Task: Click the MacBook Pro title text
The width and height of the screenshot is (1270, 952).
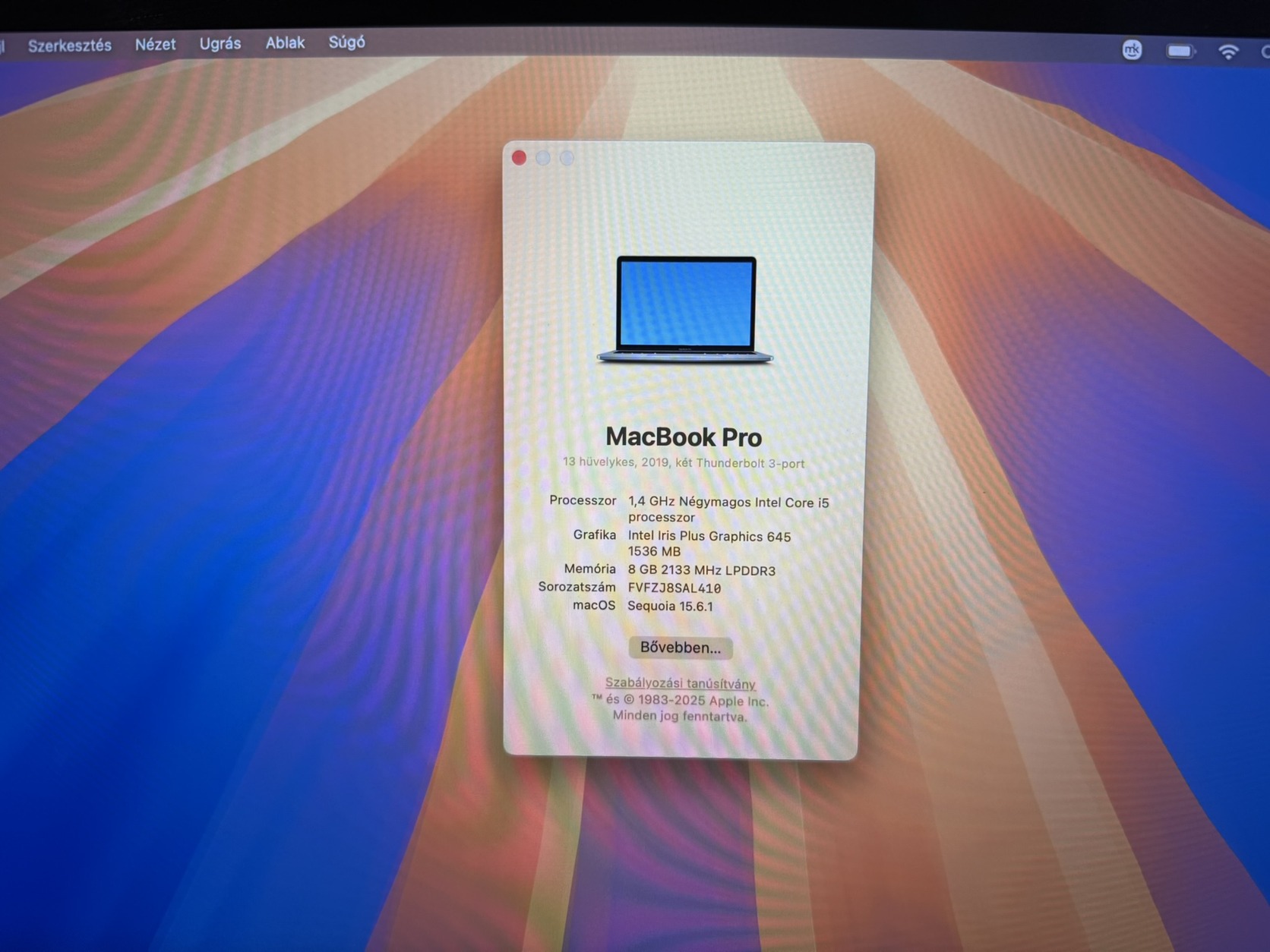Action: [x=684, y=437]
